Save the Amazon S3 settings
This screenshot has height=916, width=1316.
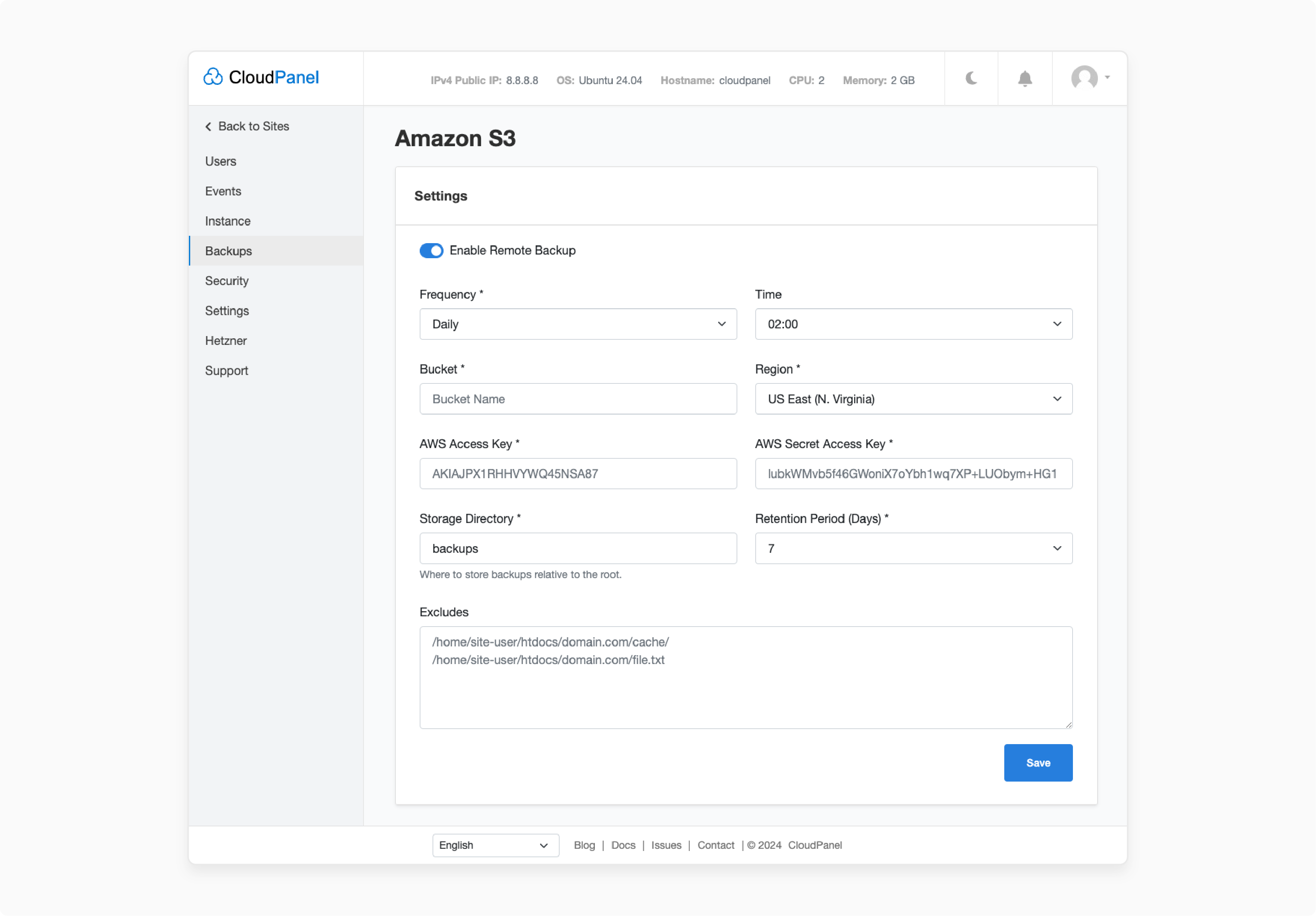click(x=1038, y=763)
